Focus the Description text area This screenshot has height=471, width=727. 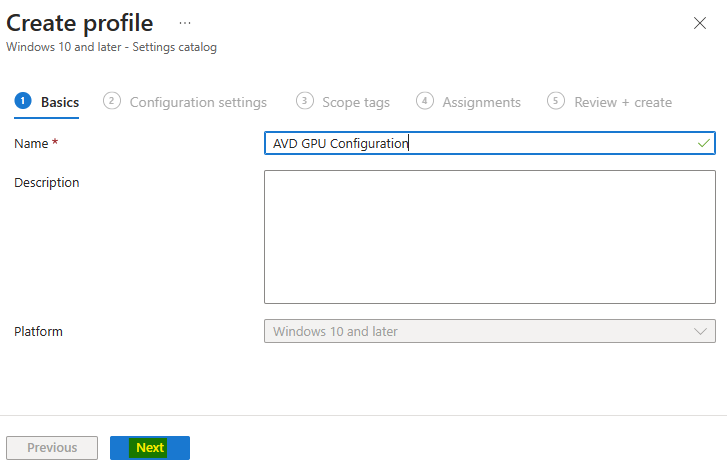point(490,237)
